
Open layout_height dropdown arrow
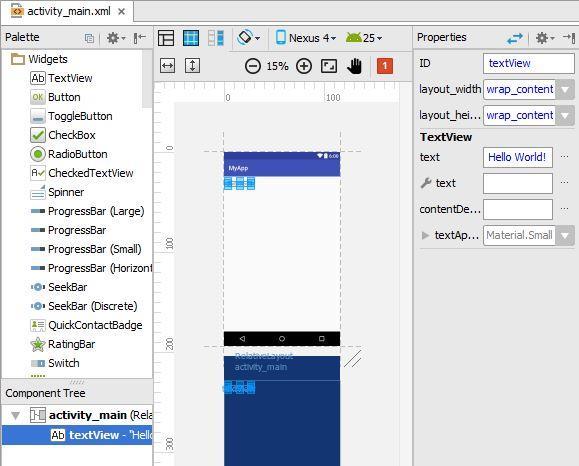pyautogui.click(x=565, y=116)
